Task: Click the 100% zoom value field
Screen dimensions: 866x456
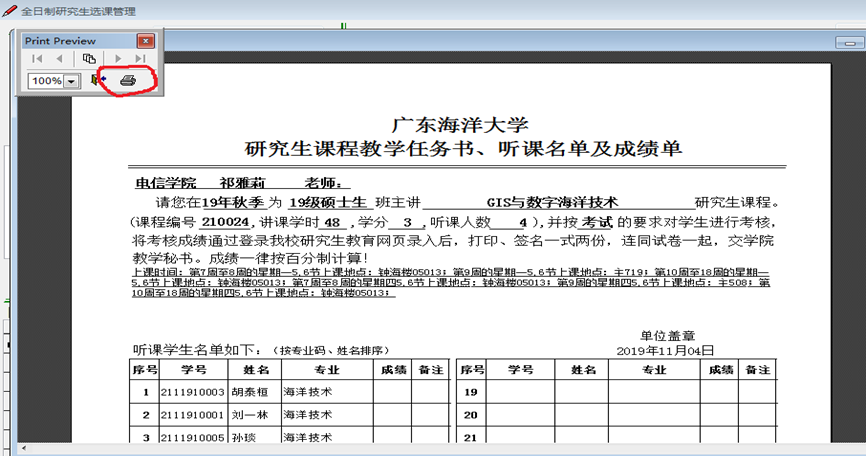Action: coord(45,81)
